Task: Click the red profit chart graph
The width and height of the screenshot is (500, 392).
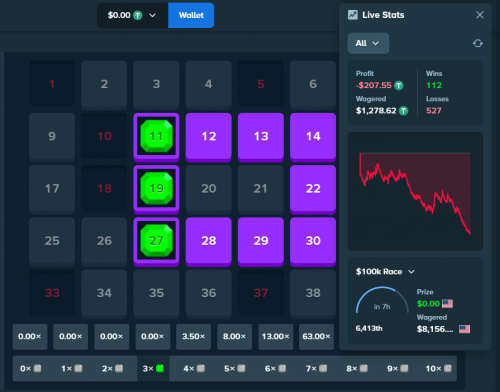Action: tap(415, 193)
